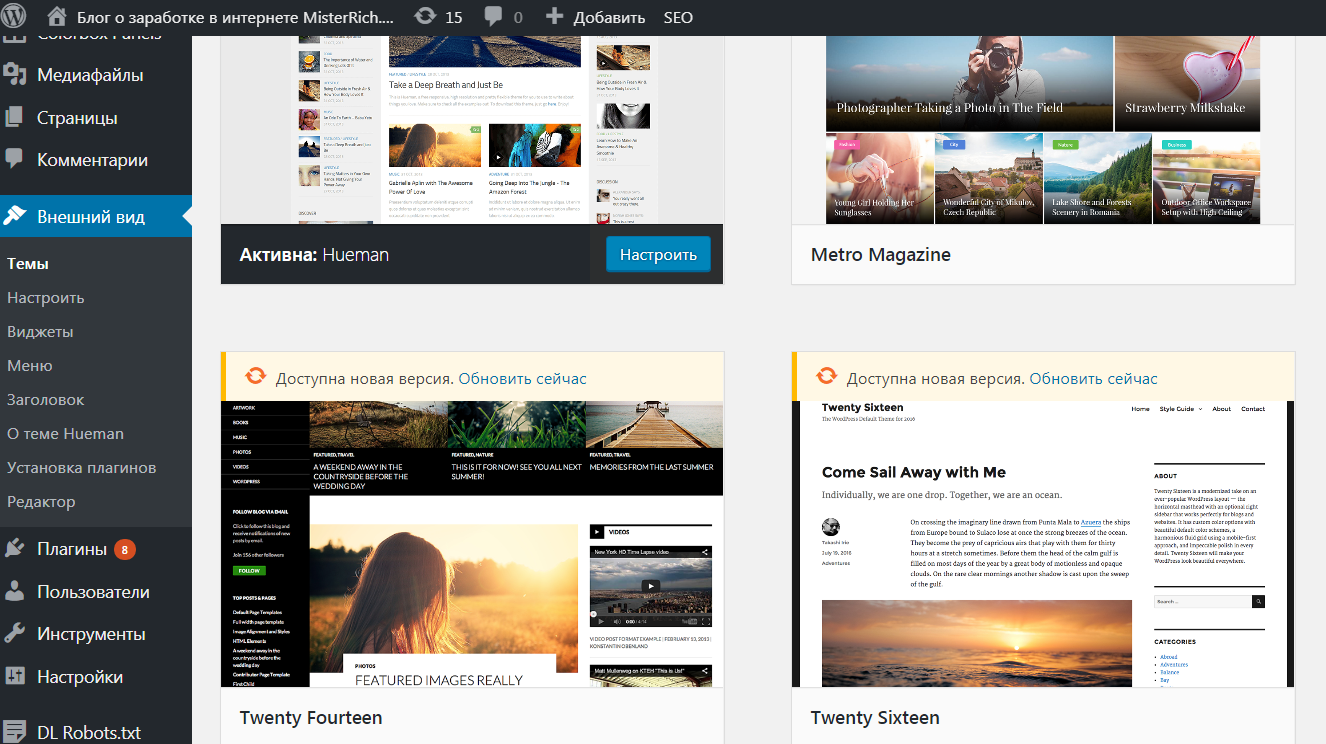Click the home icon for the site
The width and height of the screenshot is (1326, 744).
[x=58, y=17]
